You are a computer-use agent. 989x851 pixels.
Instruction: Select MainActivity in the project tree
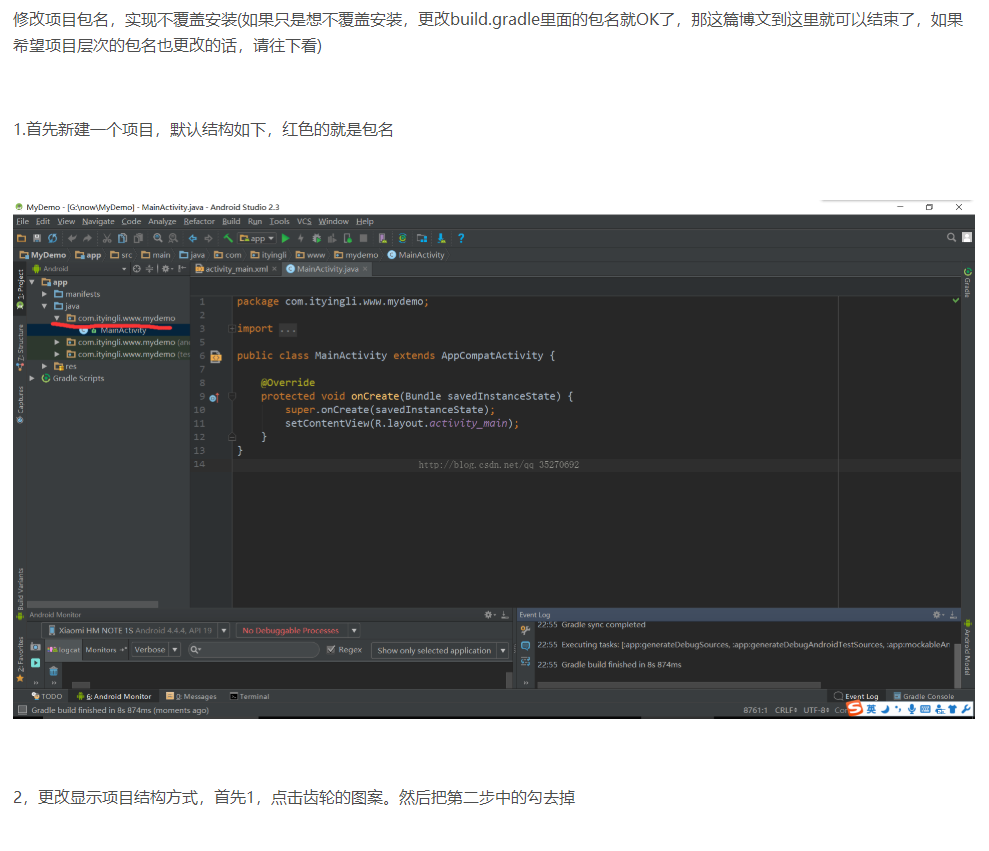(123, 330)
